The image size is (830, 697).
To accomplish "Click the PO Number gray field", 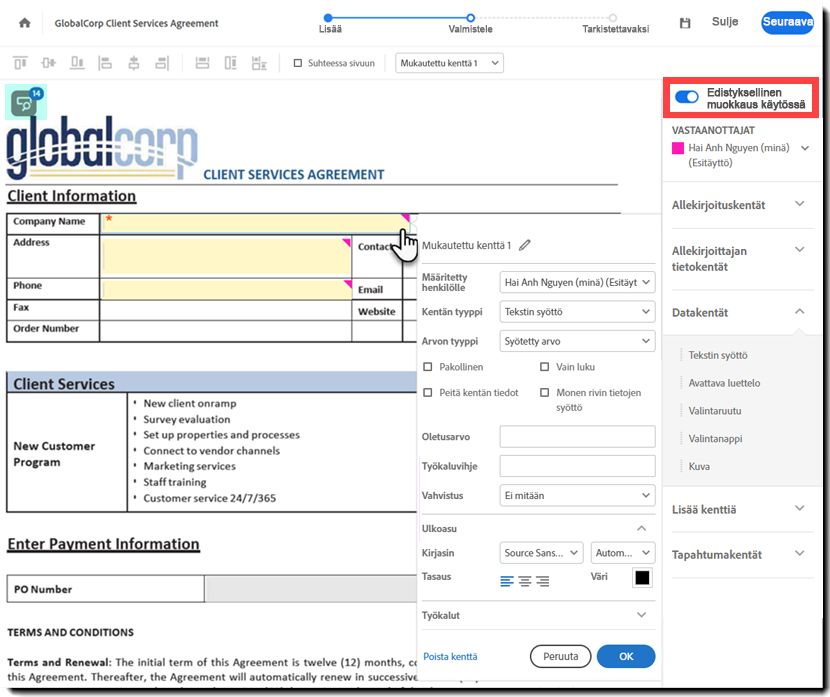I will coord(311,589).
